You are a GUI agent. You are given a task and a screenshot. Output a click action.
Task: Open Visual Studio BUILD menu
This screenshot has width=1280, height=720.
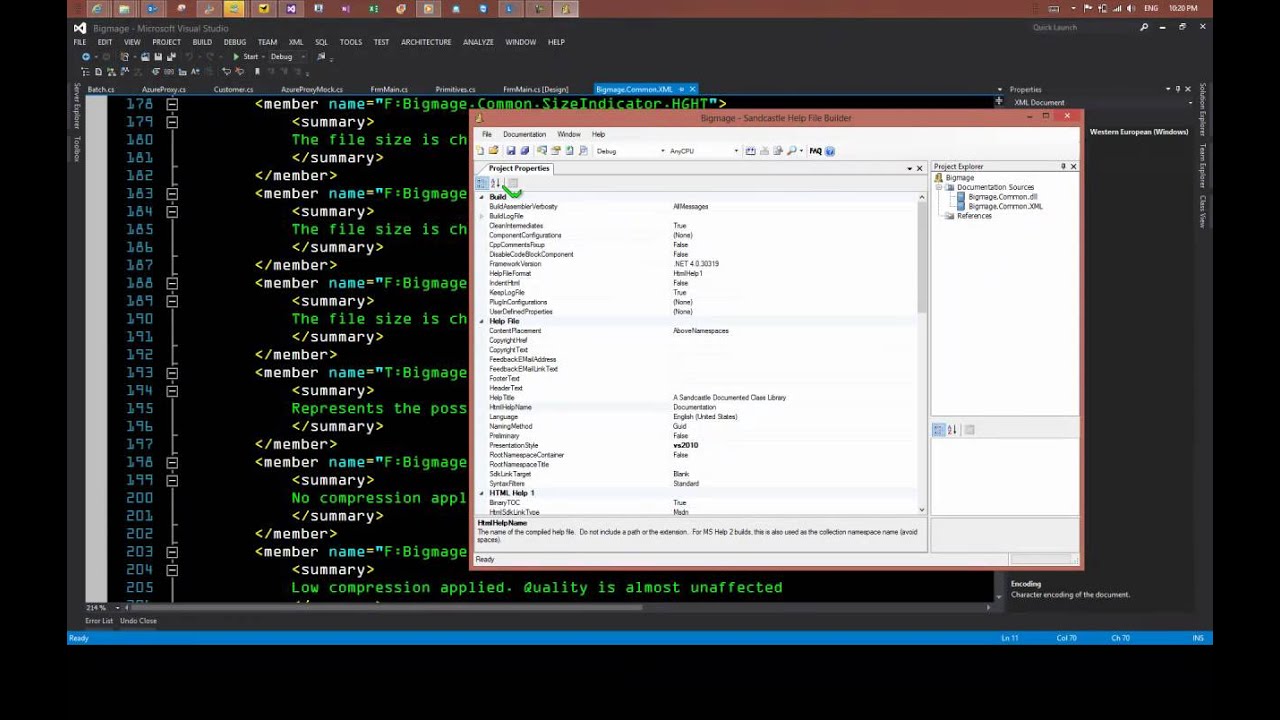pyautogui.click(x=202, y=42)
